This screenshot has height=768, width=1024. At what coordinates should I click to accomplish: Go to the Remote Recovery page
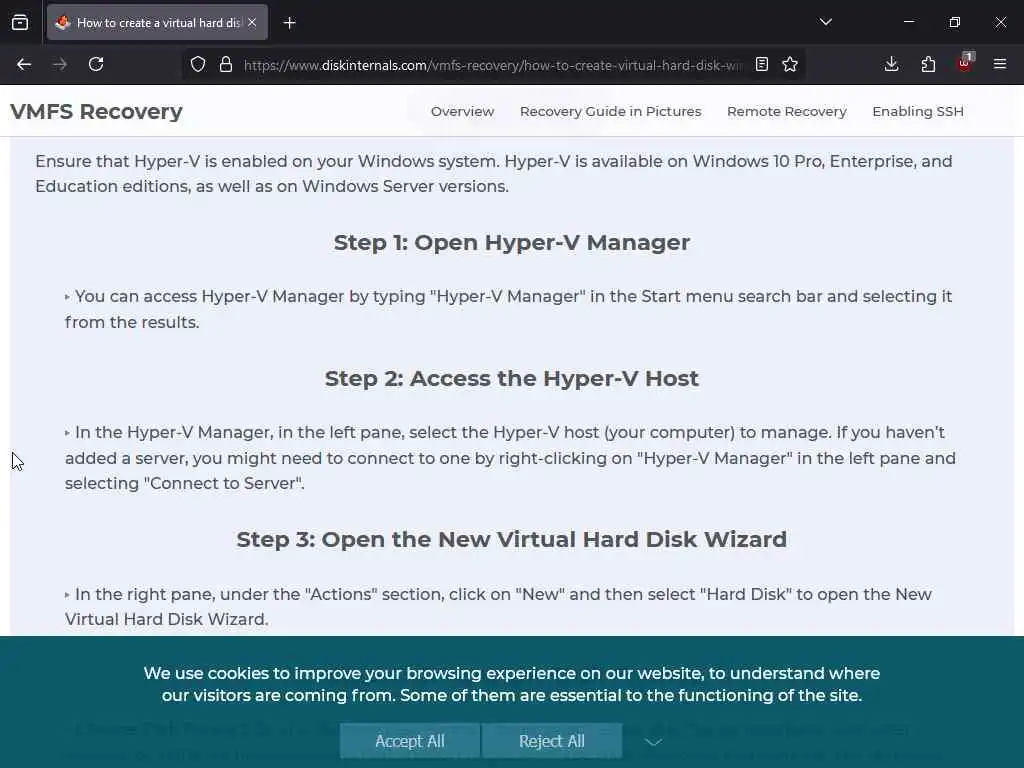click(x=787, y=112)
